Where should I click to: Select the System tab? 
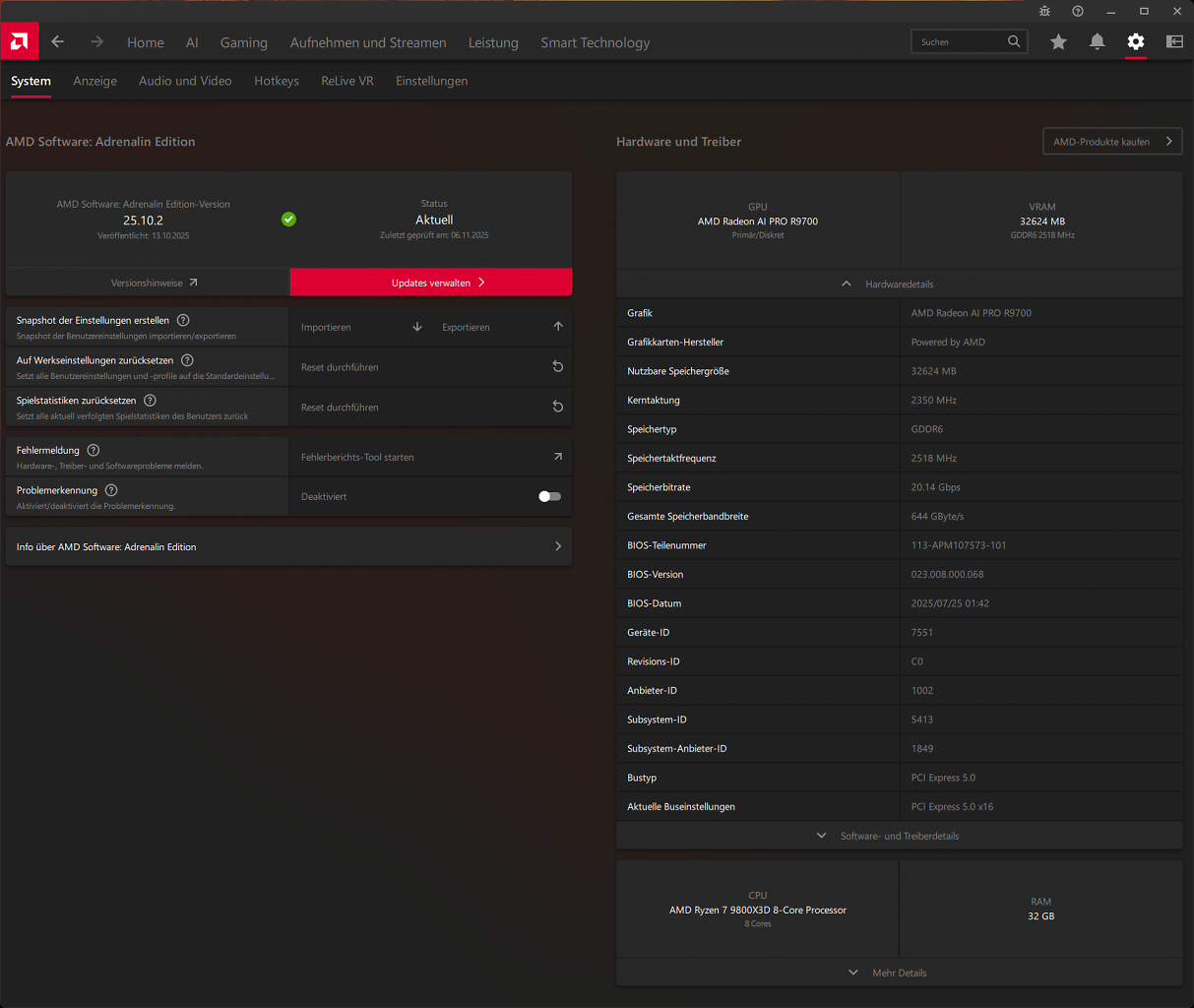point(31,81)
